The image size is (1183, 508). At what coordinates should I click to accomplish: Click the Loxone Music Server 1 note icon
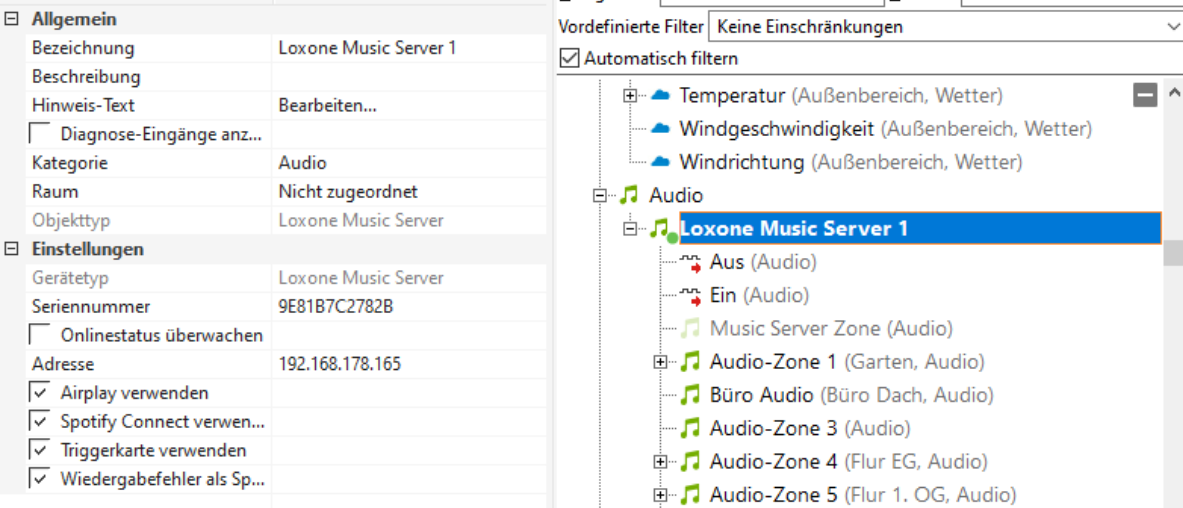pyautogui.click(x=660, y=229)
